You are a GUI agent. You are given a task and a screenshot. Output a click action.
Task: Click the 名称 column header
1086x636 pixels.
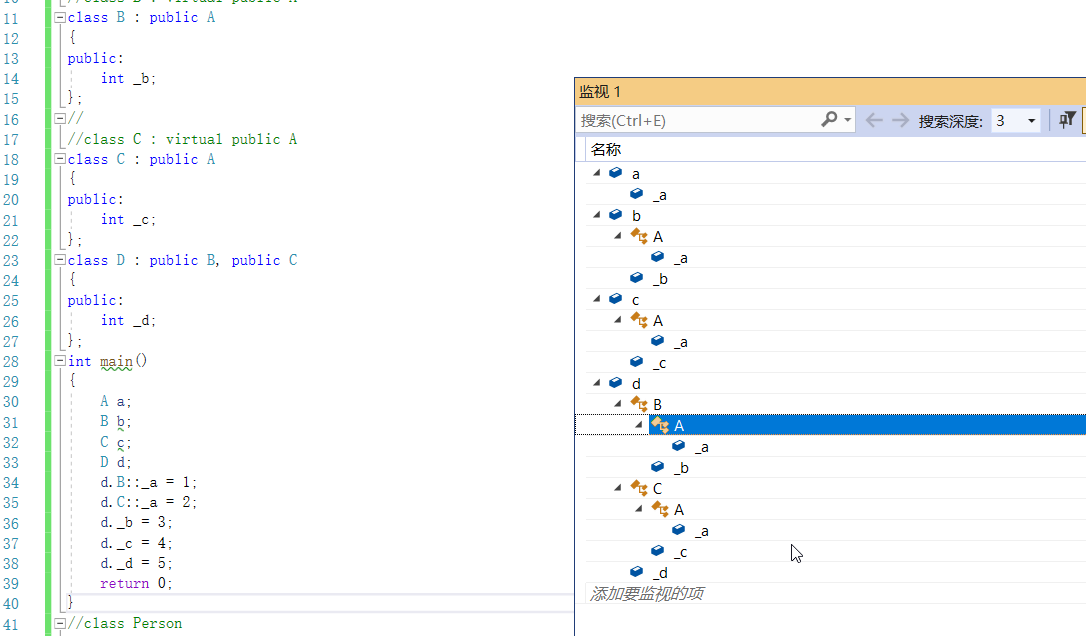coord(835,149)
